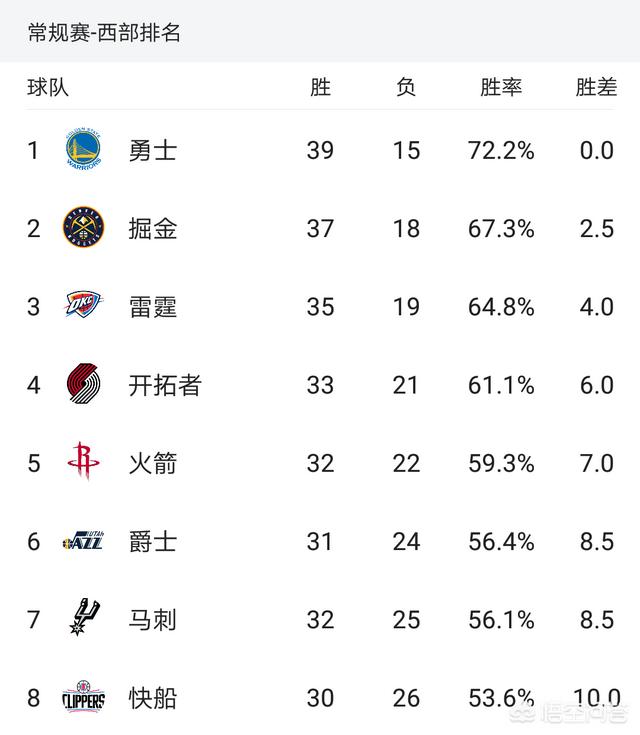The width and height of the screenshot is (640, 735).
Task: Select the Spurs spur logo
Action: pos(84,617)
